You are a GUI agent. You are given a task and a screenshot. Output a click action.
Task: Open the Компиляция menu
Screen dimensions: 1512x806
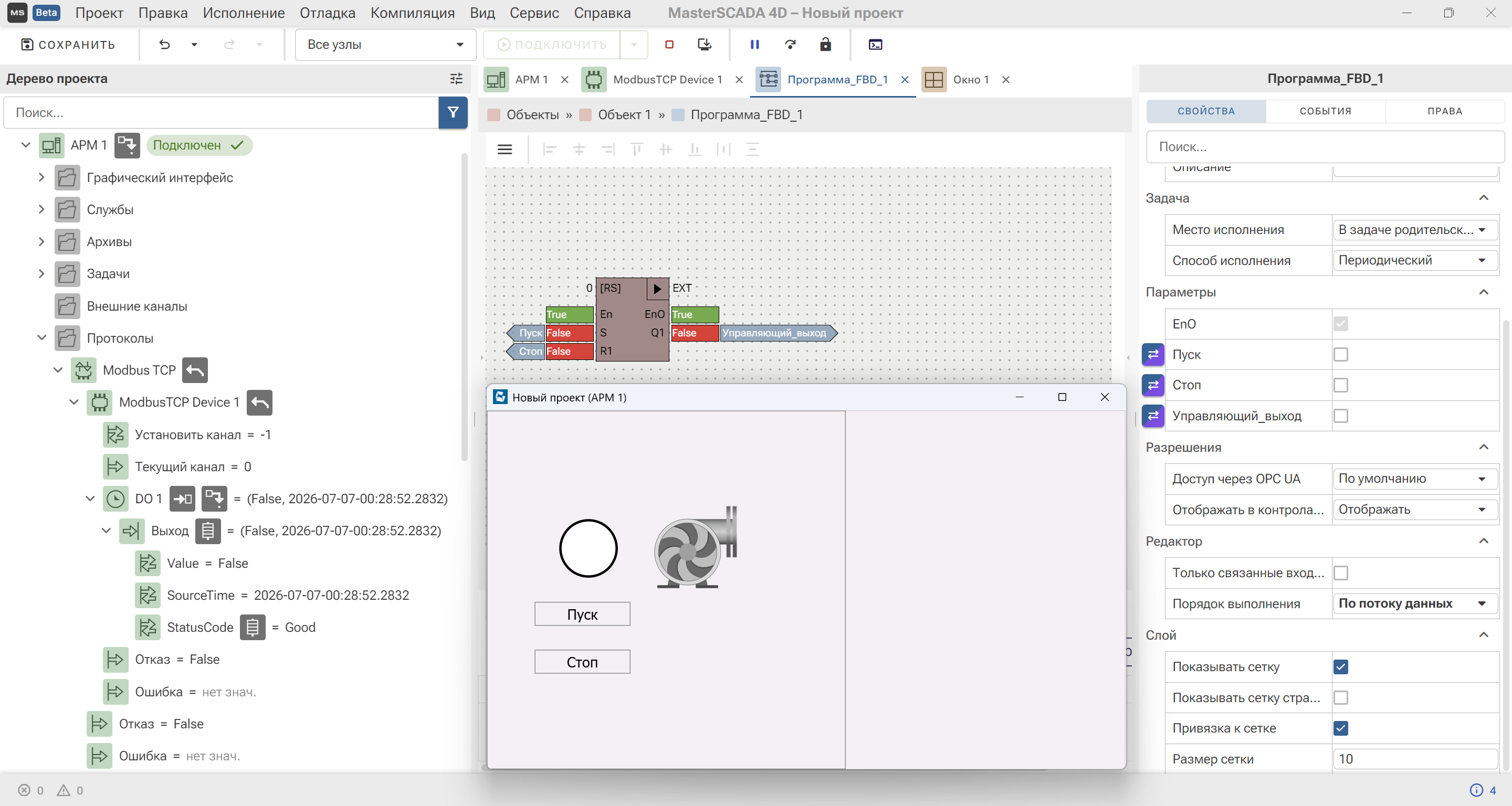click(413, 13)
